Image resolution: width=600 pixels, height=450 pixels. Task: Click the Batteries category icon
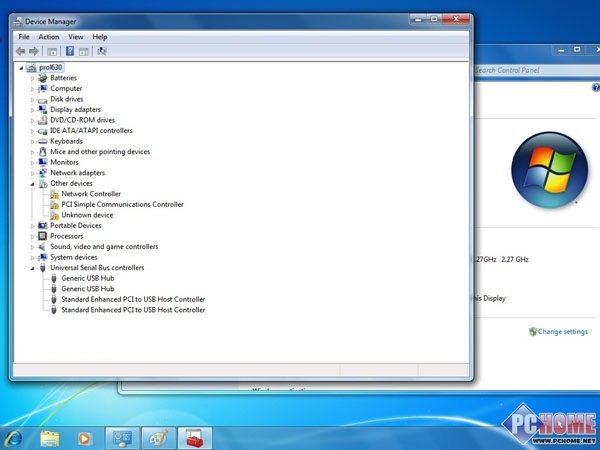[x=42, y=78]
